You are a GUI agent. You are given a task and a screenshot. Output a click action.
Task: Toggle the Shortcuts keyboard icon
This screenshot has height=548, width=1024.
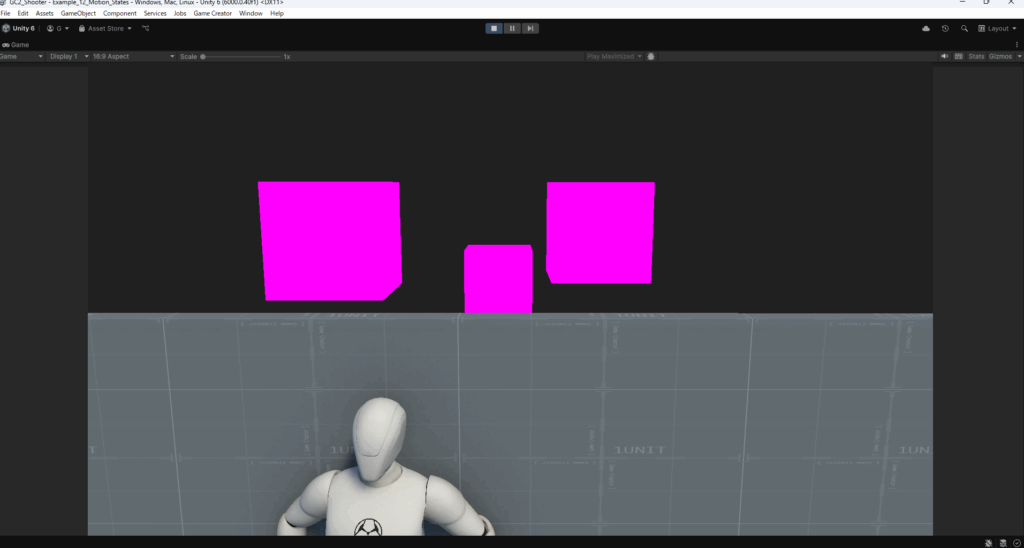pyautogui.click(x=959, y=57)
